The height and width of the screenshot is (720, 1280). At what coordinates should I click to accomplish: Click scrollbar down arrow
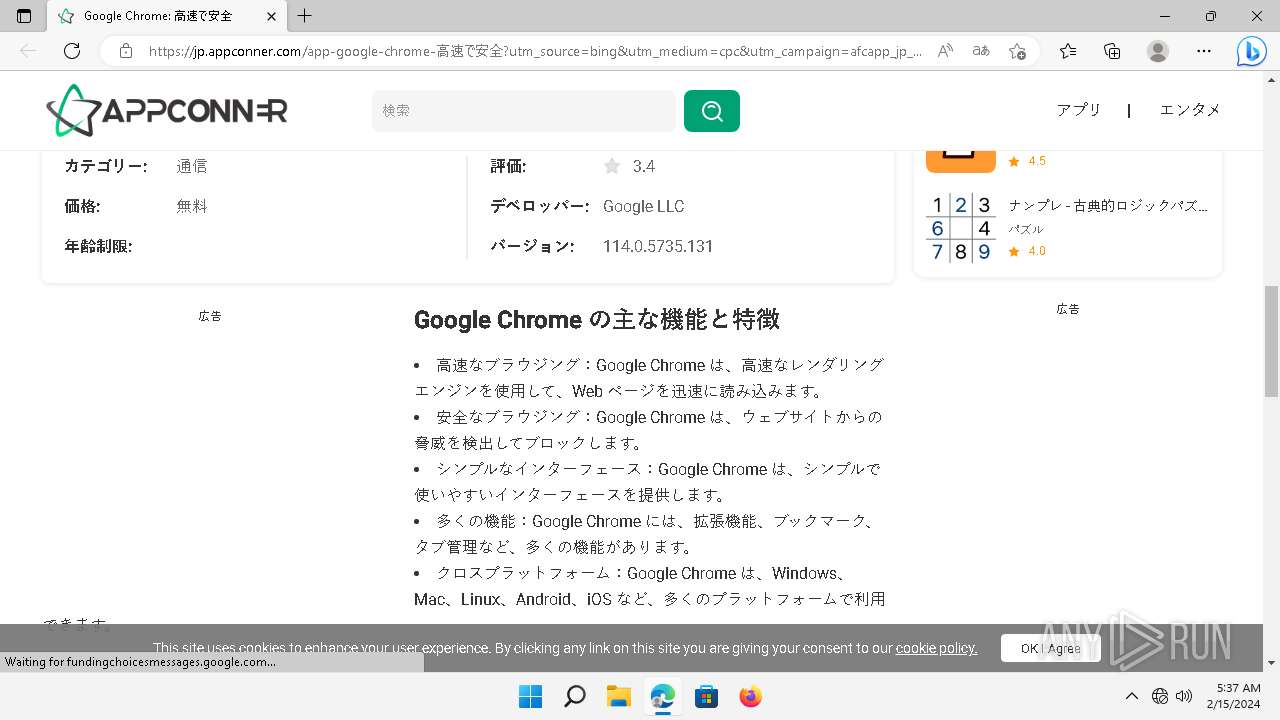point(1272,663)
